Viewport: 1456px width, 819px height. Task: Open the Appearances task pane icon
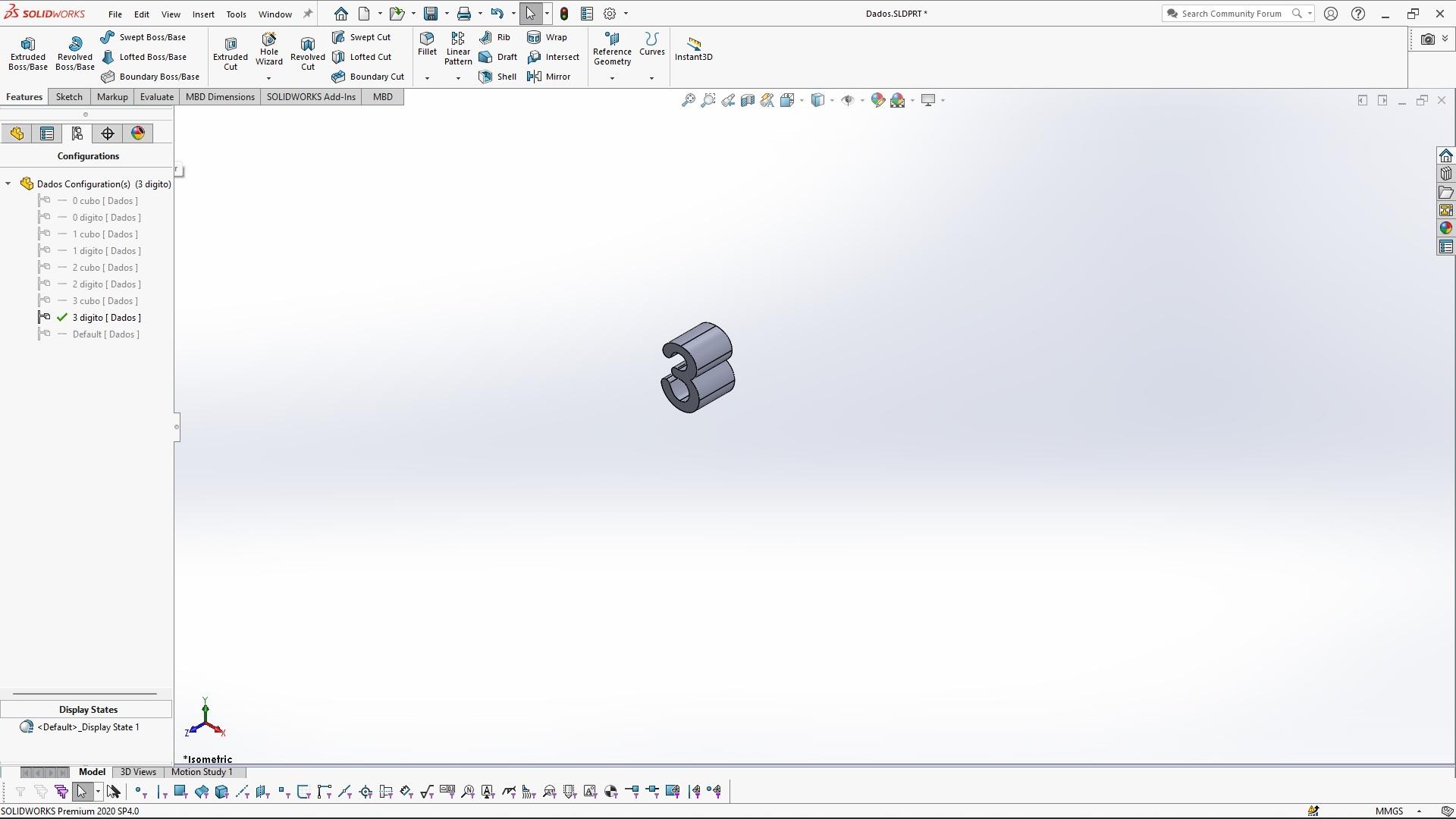(1445, 228)
